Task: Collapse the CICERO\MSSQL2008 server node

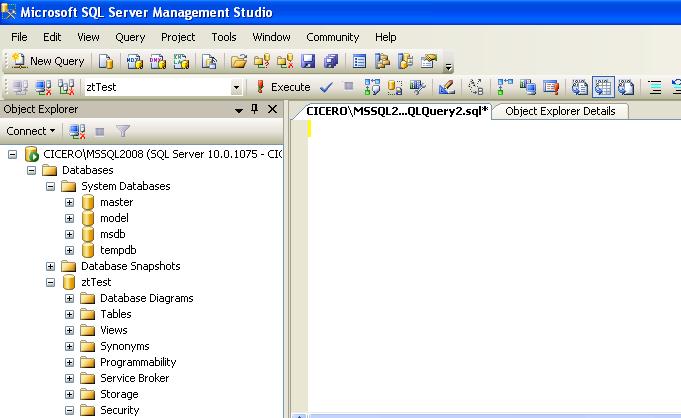Action: (13, 154)
